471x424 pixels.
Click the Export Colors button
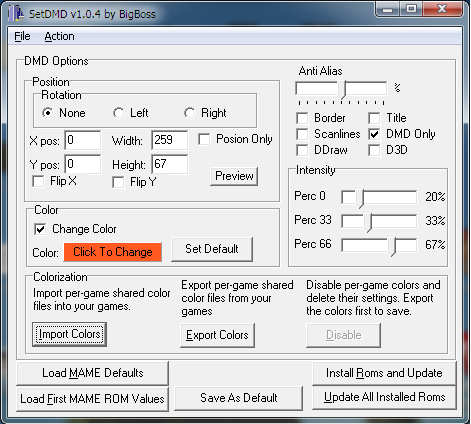point(217,335)
